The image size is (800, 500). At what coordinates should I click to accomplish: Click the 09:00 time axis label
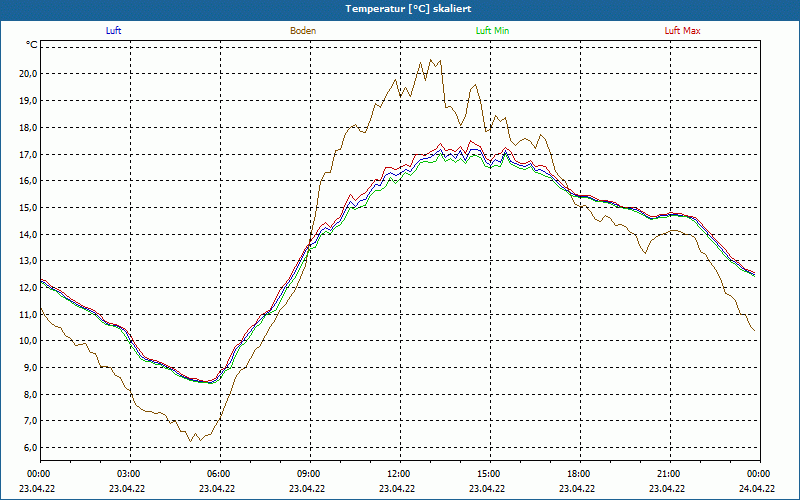(x=309, y=474)
